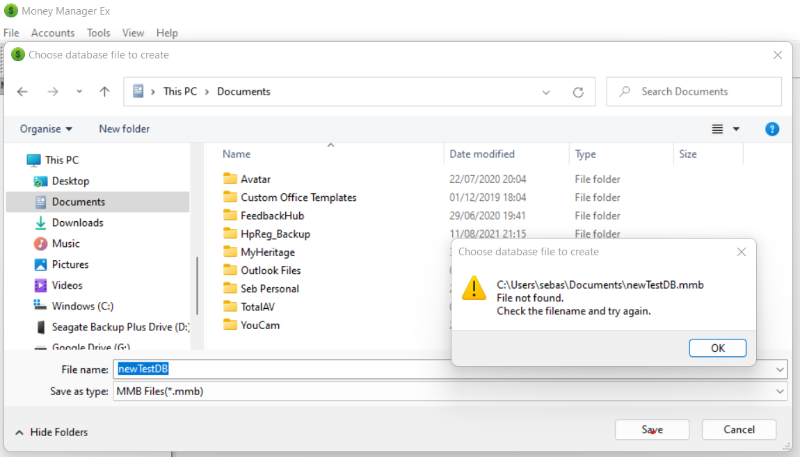
Task: Close the File not found warning dialog
Action: (x=741, y=252)
